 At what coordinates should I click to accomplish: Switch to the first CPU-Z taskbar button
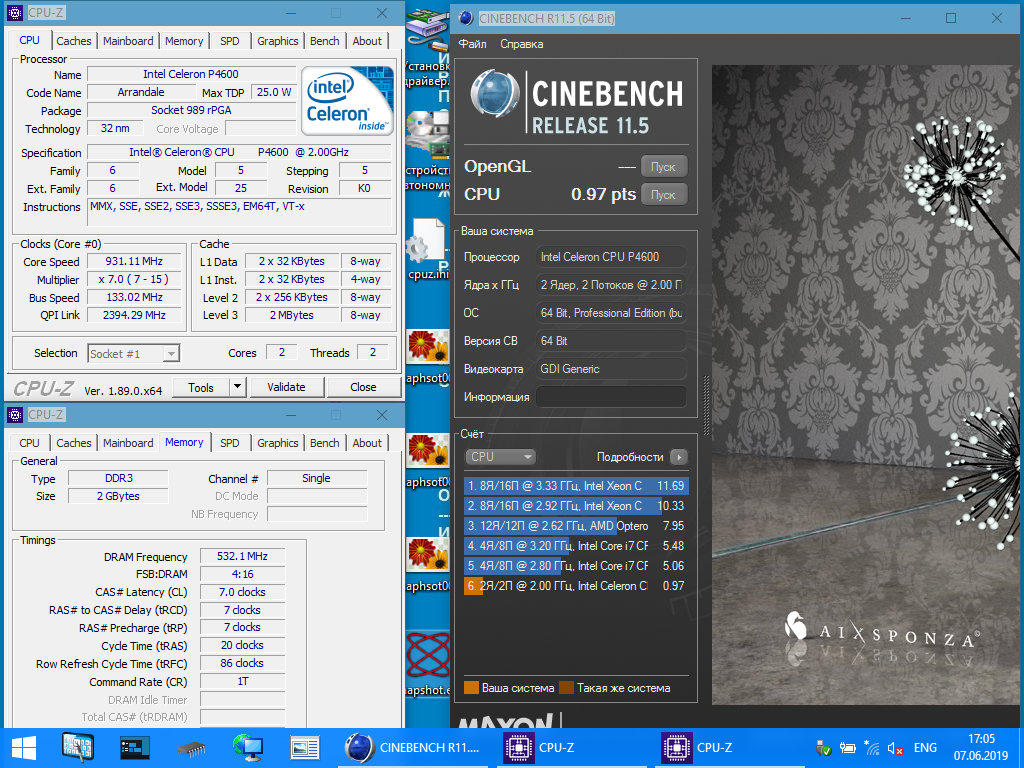[x=571, y=748]
